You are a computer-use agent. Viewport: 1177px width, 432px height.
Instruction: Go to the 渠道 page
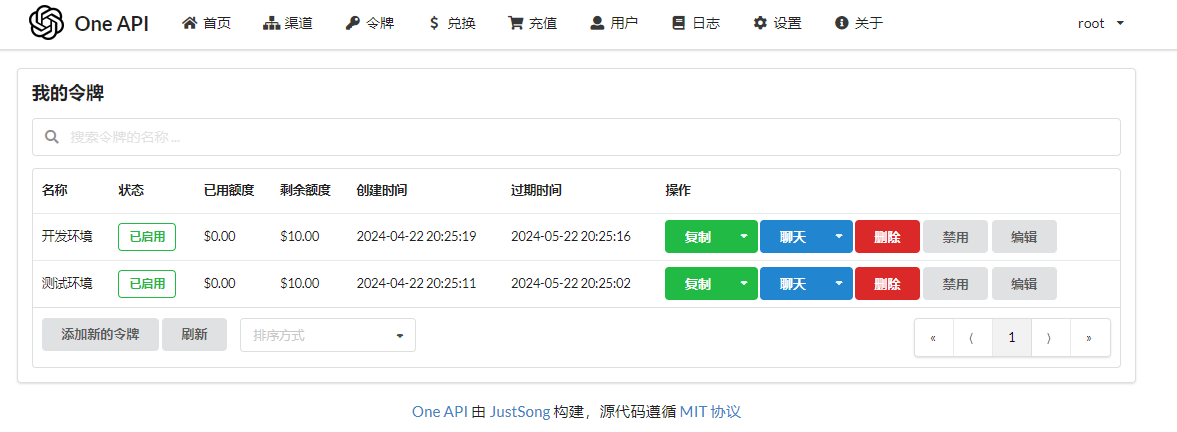[x=288, y=23]
